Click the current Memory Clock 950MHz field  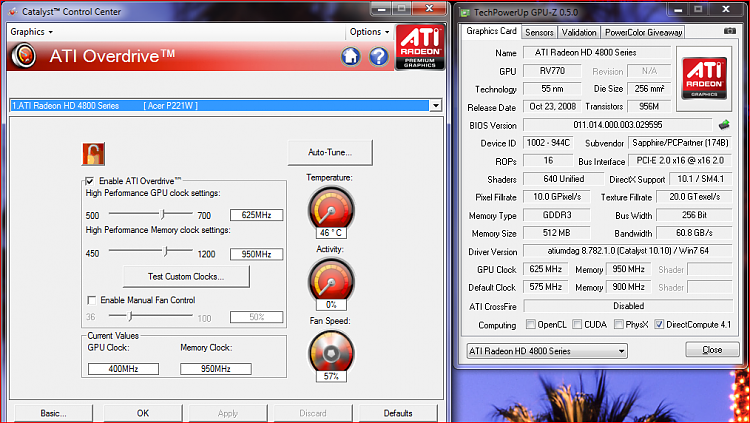coord(216,369)
